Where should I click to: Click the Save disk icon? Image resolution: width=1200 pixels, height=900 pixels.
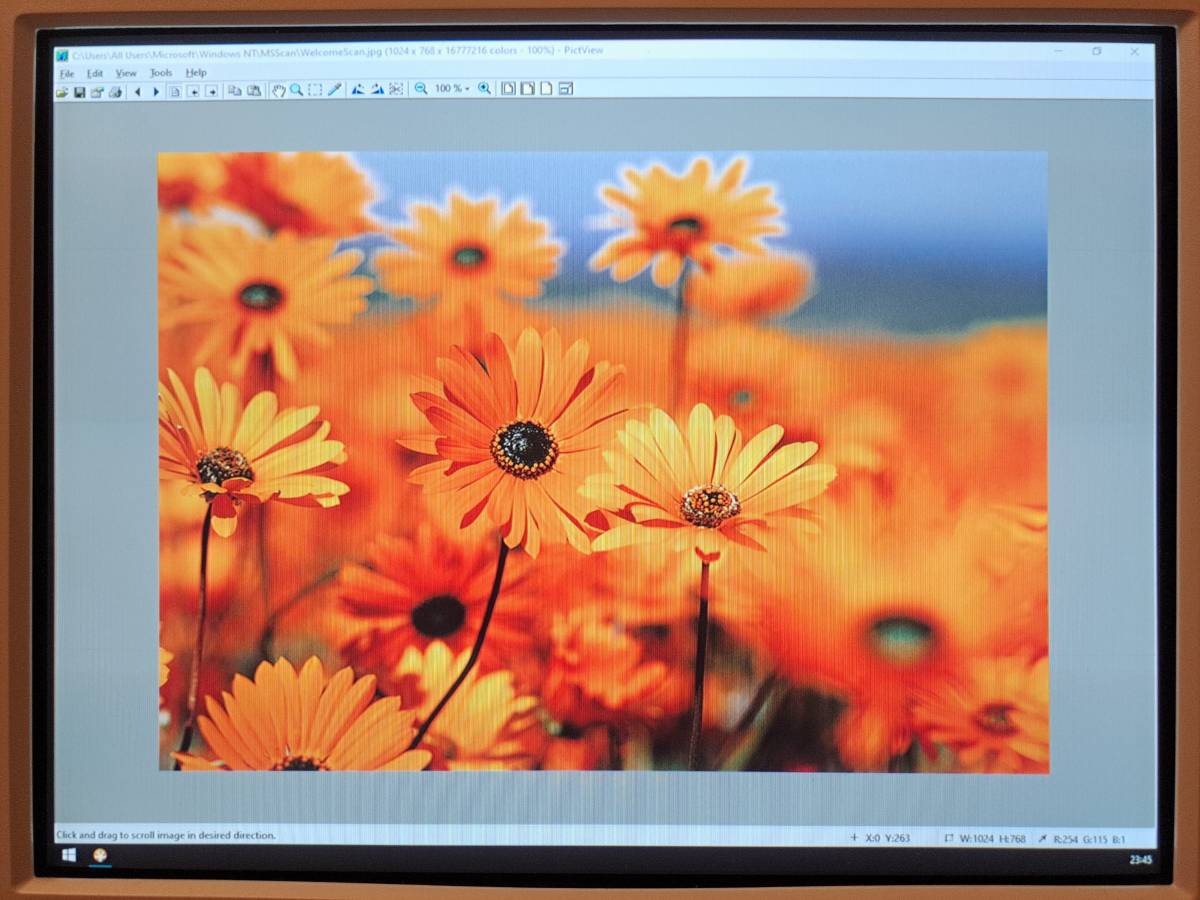79,91
